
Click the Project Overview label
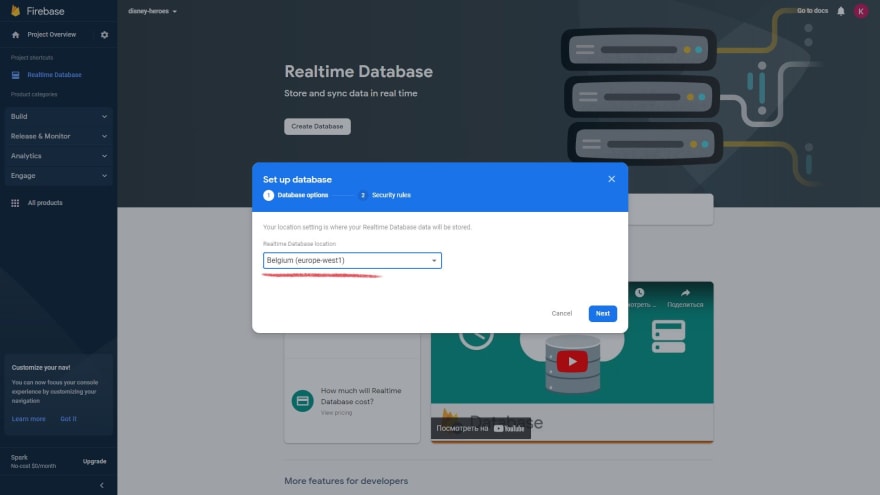[x=52, y=35]
